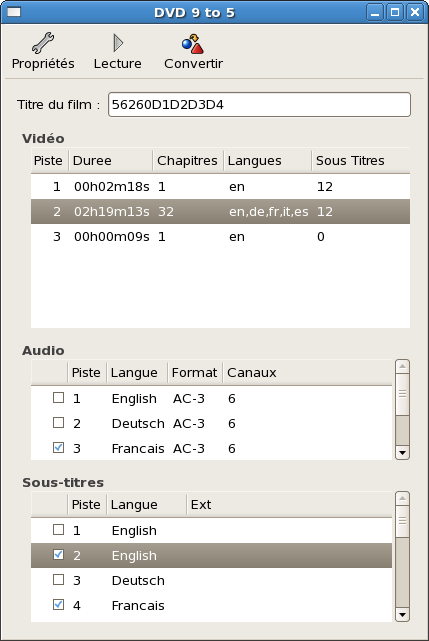The image size is (429, 641).
Task: Launch the Convertir conversion icon
Action: pos(193,44)
